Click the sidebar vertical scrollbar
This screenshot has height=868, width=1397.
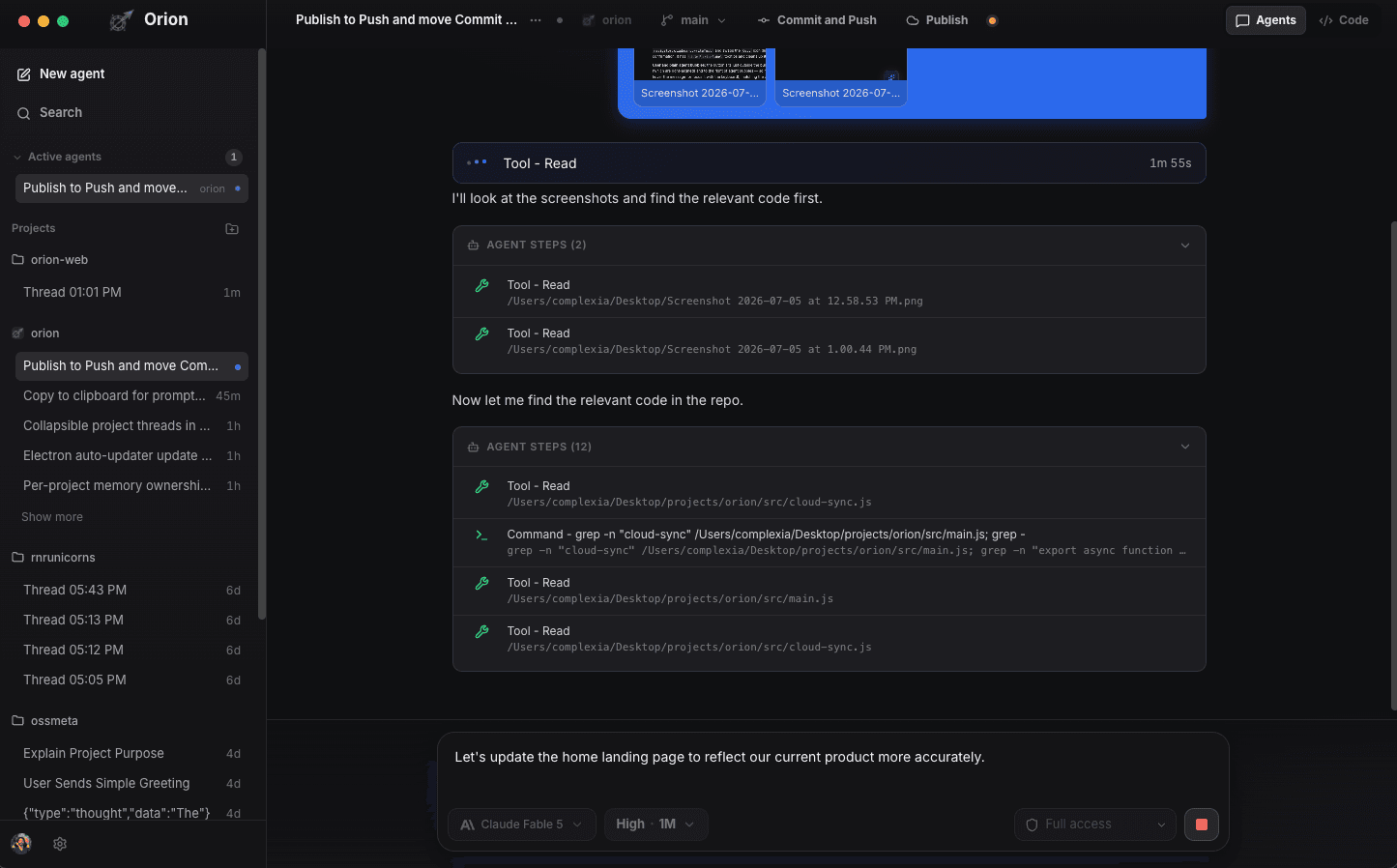pyautogui.click(x=261, y=333)
